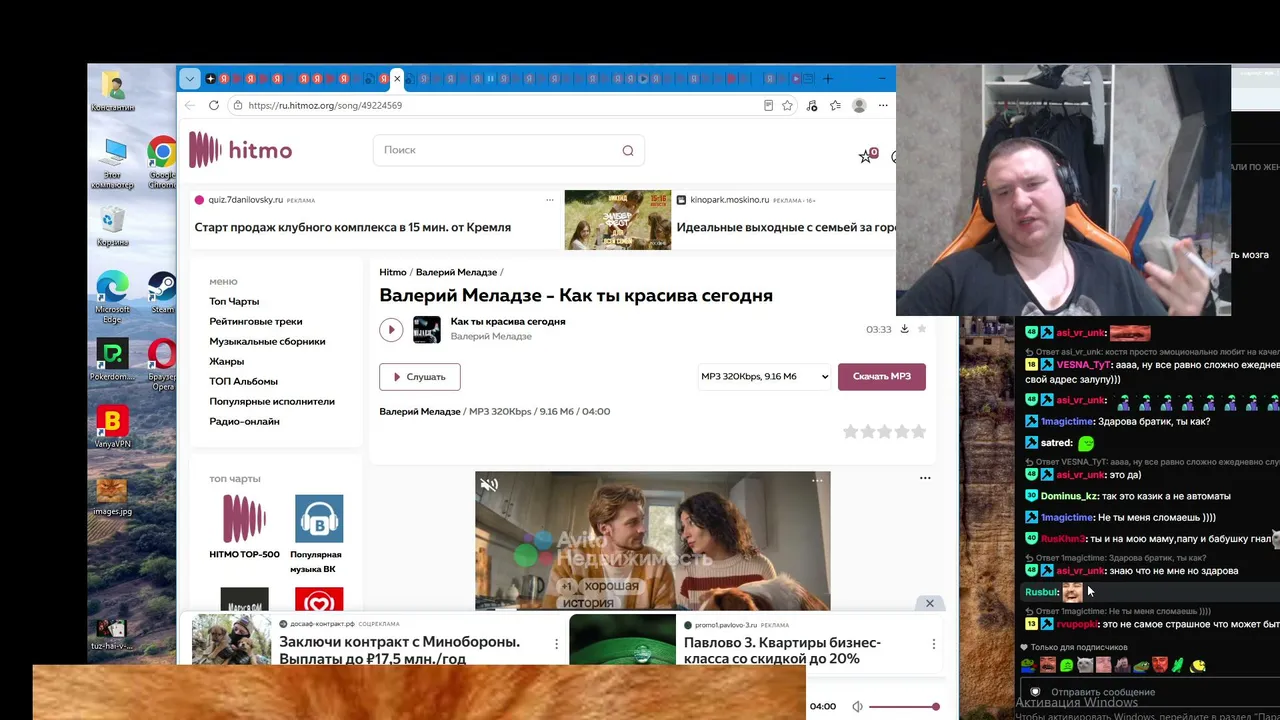
Task: Play the track with the round play button
Action: pyautogui.click(x=391, y=329)
